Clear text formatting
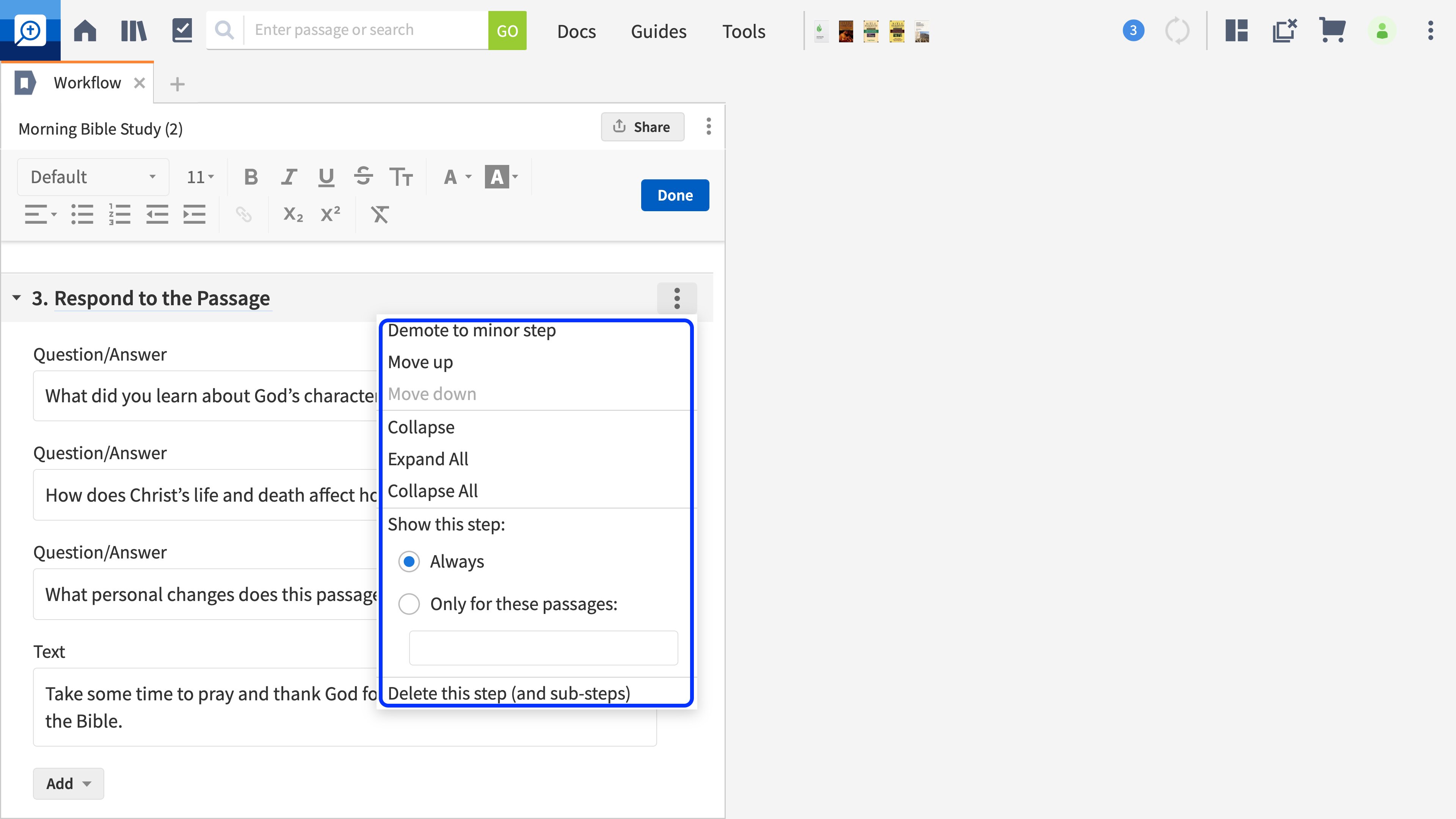 click(380, 214)
